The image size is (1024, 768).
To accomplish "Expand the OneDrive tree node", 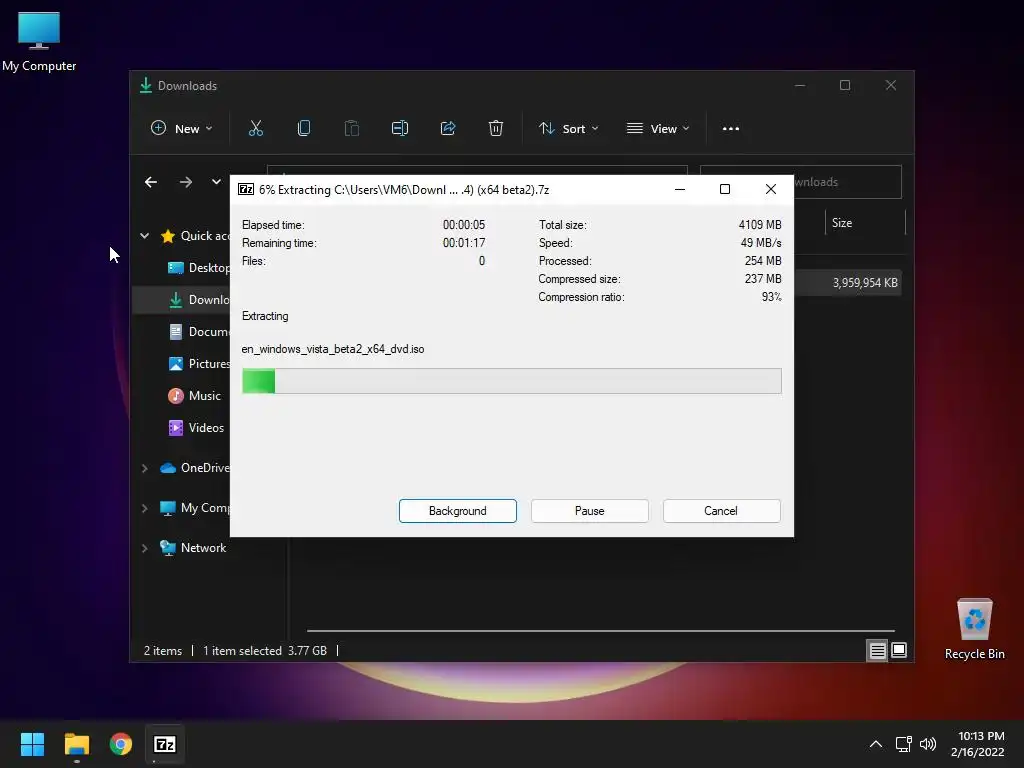I will pos(144,468).
